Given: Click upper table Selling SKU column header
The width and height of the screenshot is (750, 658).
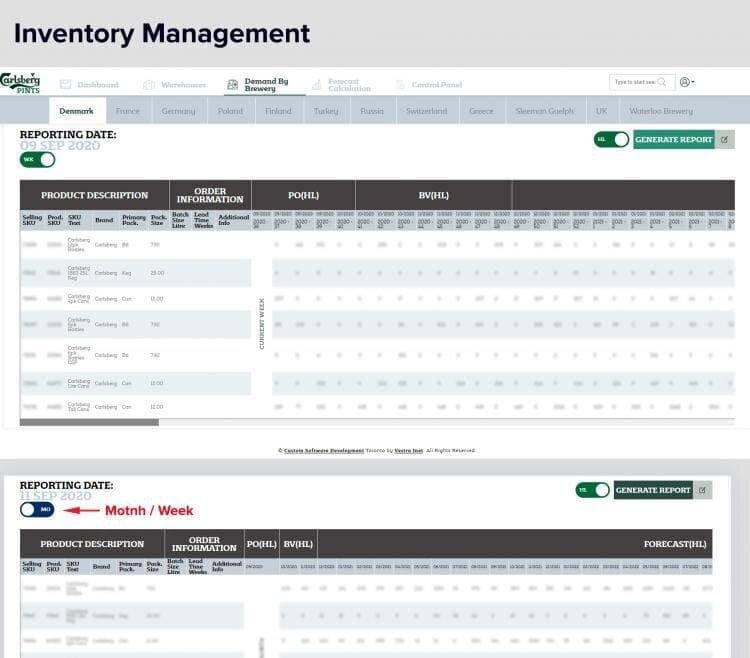Looking at the screenshot, I should [x=32, y=220].
